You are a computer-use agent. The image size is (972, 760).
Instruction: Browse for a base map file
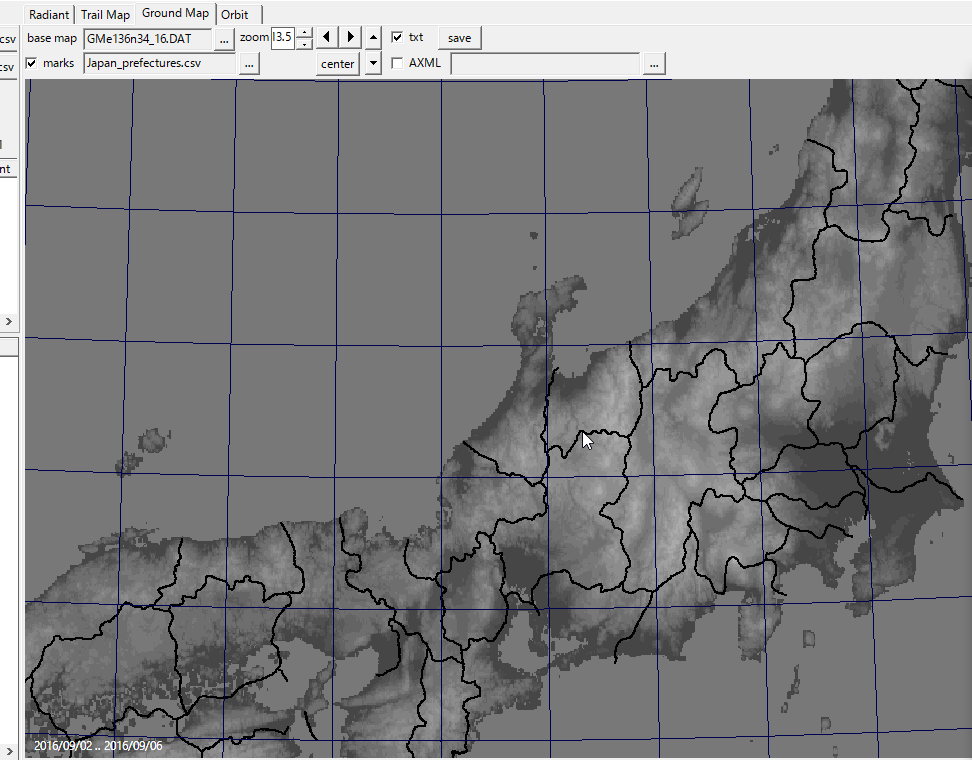pos(225,38)
